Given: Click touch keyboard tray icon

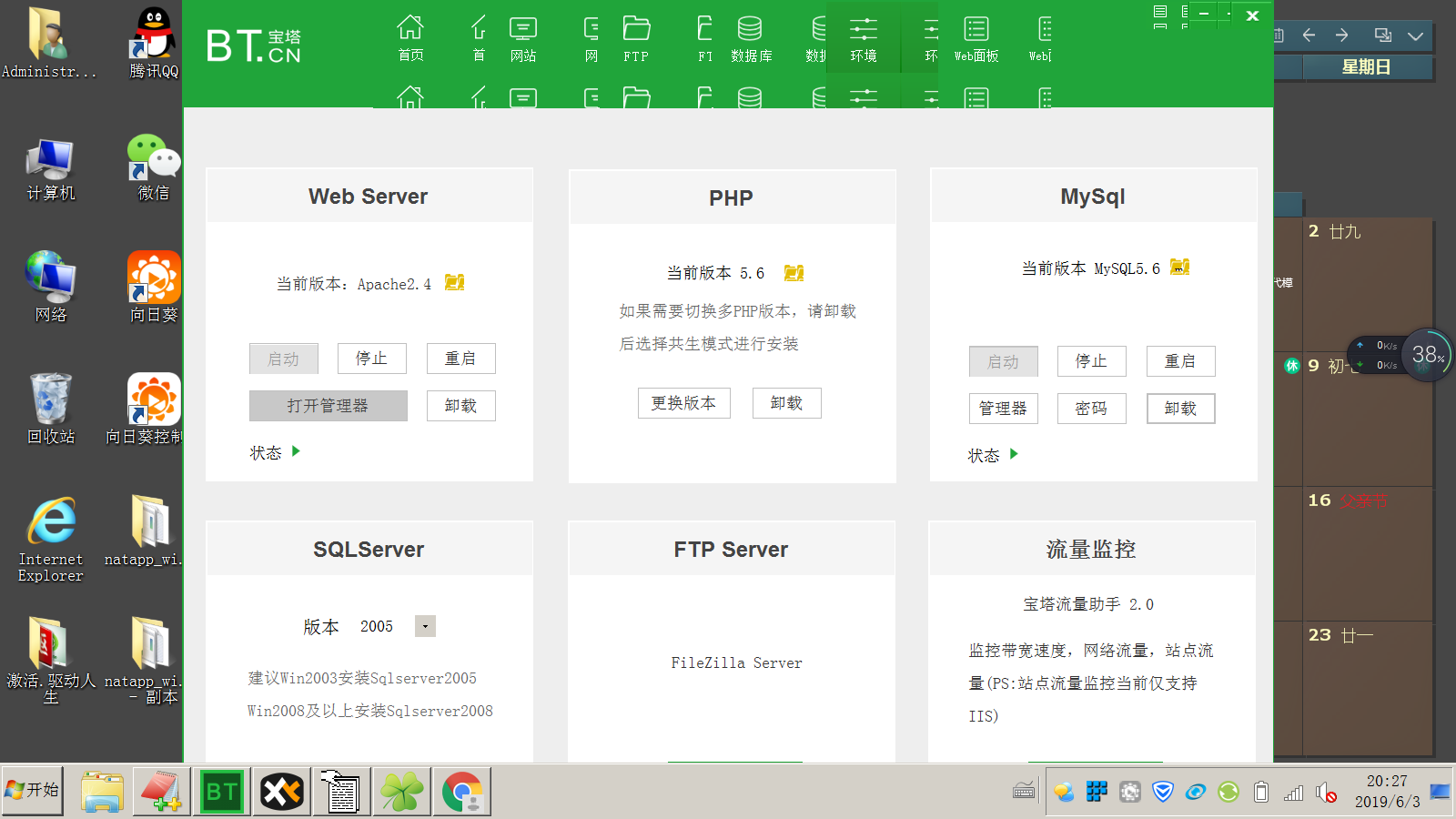Looking at the screenshot, I should click(1024, 791).
